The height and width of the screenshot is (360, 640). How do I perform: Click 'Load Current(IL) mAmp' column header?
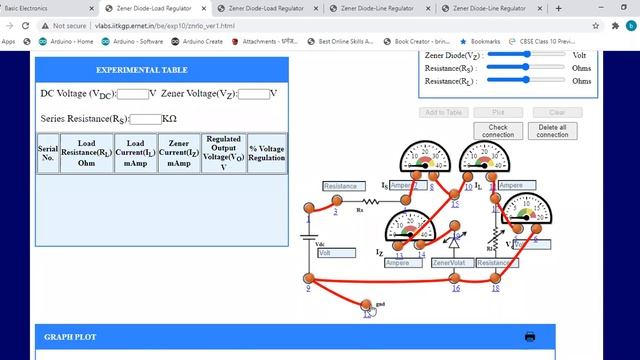[136, 153]
